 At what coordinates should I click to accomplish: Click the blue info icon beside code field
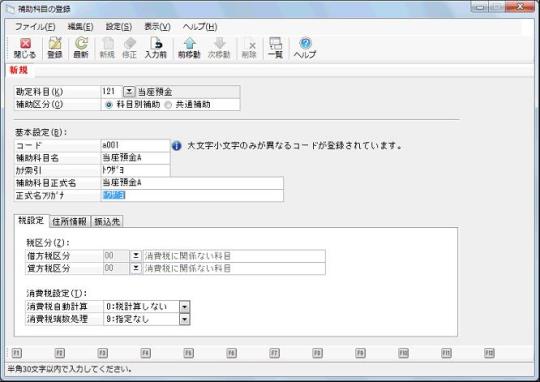click(177, 146)
